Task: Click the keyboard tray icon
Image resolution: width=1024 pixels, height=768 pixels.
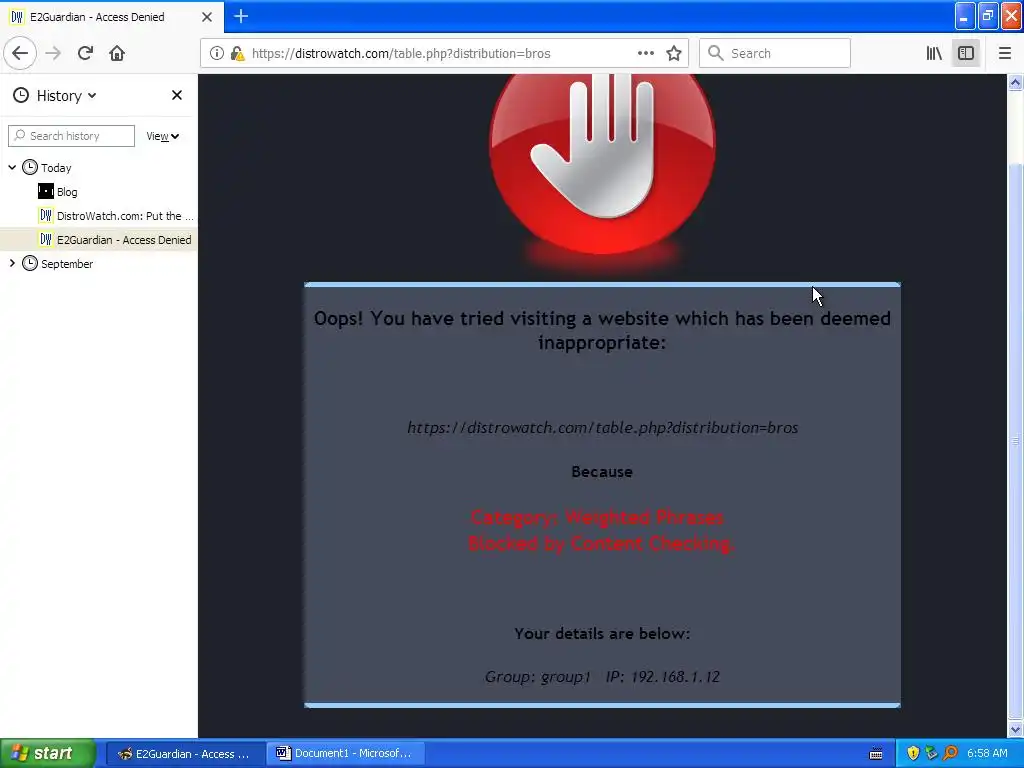Action: coord(876,754)
